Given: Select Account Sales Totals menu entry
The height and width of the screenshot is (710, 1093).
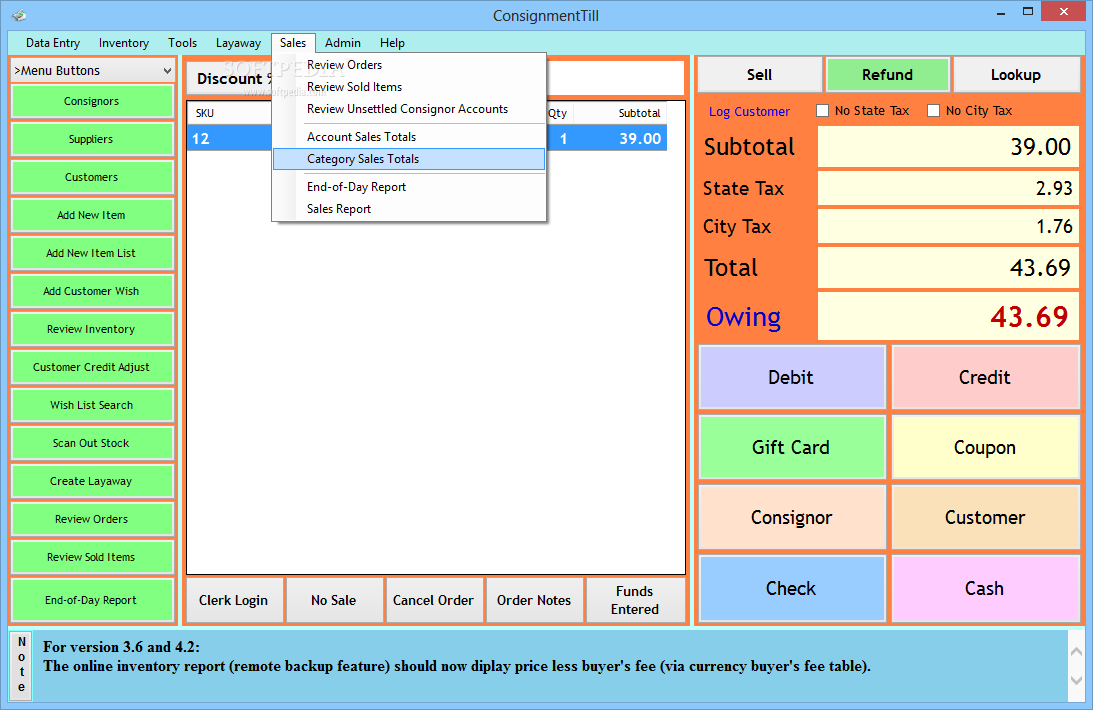Looking at the screenshot, I should (x=409, y=137).
